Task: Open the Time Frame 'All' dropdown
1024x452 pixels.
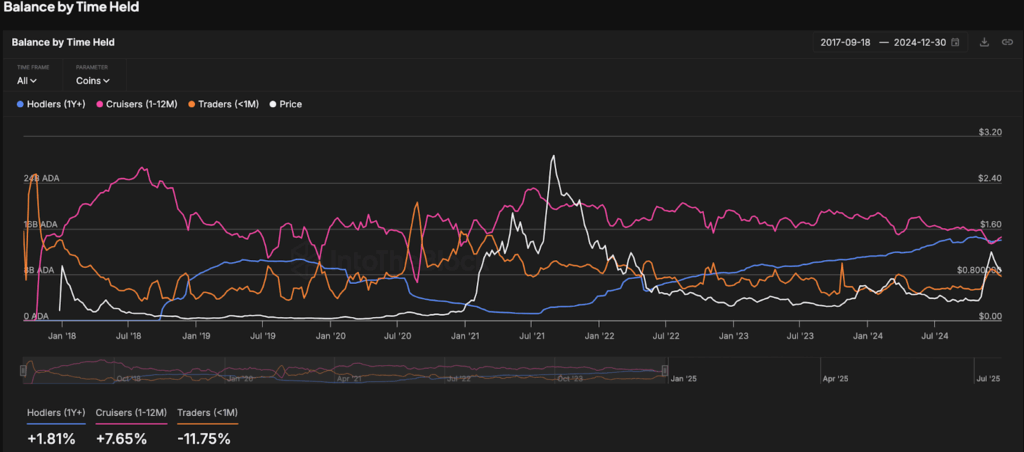Action: [27, 81]
